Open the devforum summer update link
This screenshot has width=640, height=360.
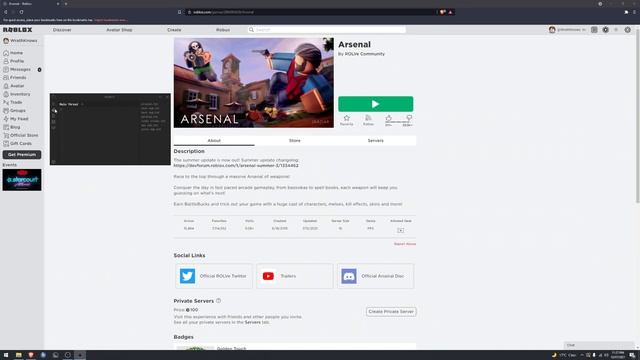[236, 166]
